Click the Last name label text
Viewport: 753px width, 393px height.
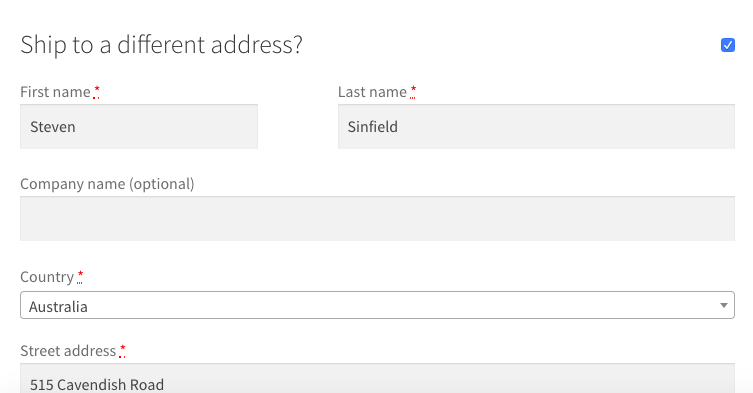point(372,92)
